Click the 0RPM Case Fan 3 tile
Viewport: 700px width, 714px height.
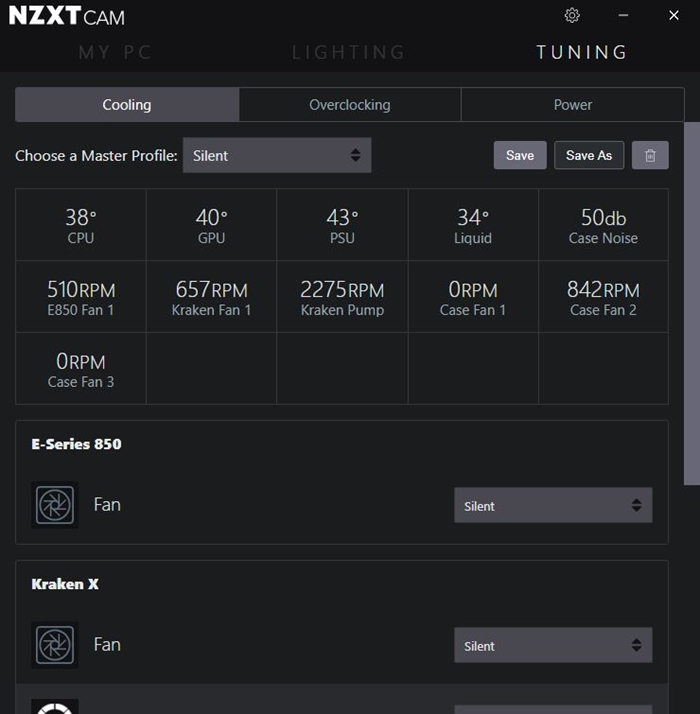pos(81,369)
